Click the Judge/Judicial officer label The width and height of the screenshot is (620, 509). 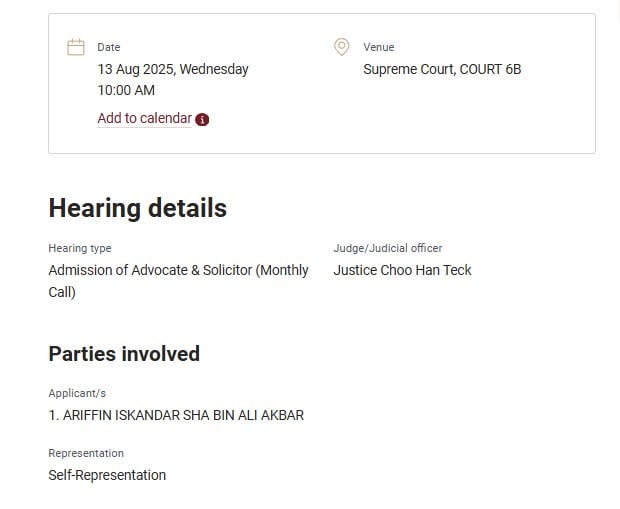[x=388, y=248]
